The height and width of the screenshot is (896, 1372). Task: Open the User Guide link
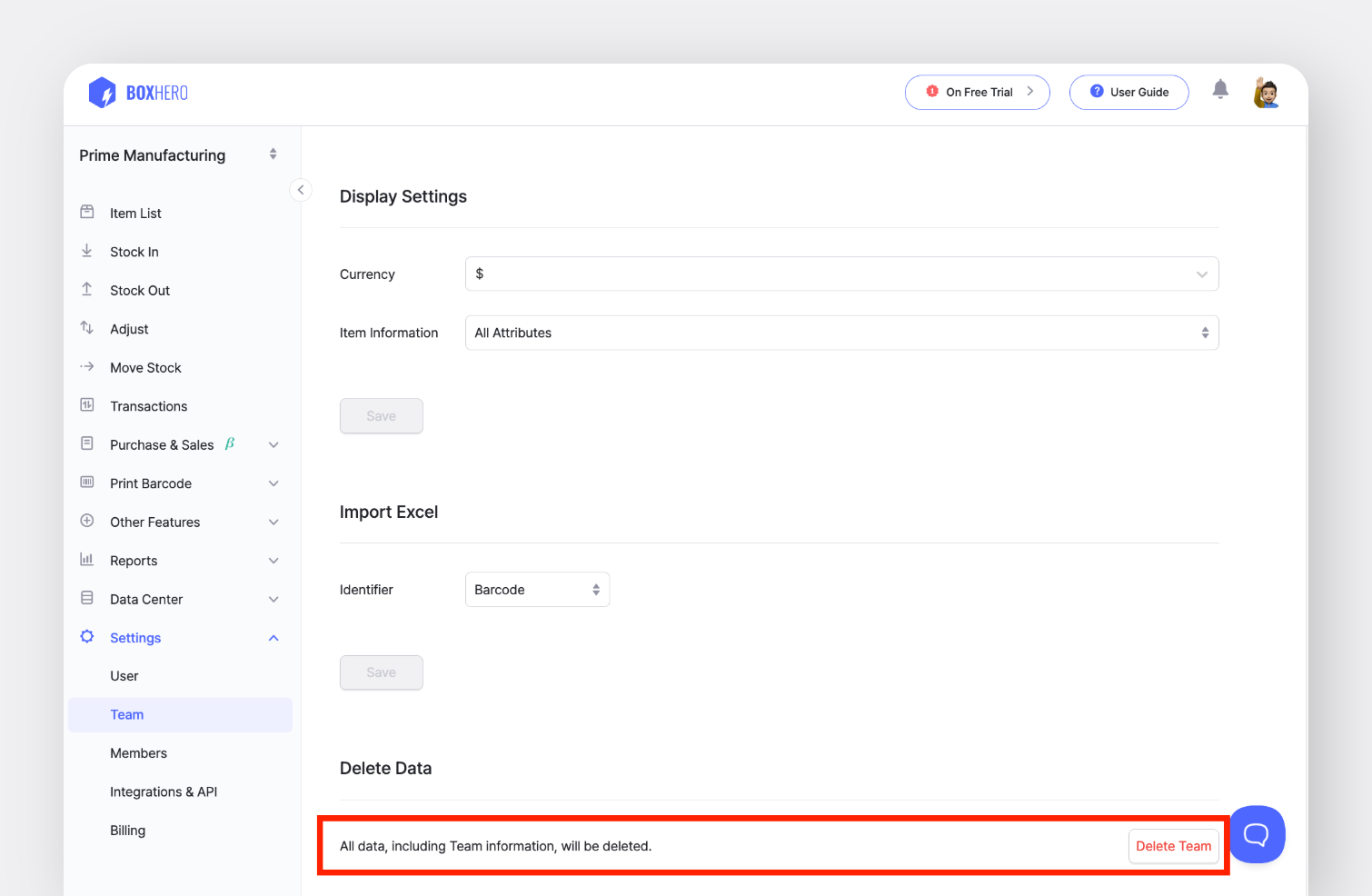(x=1128, y=93)
